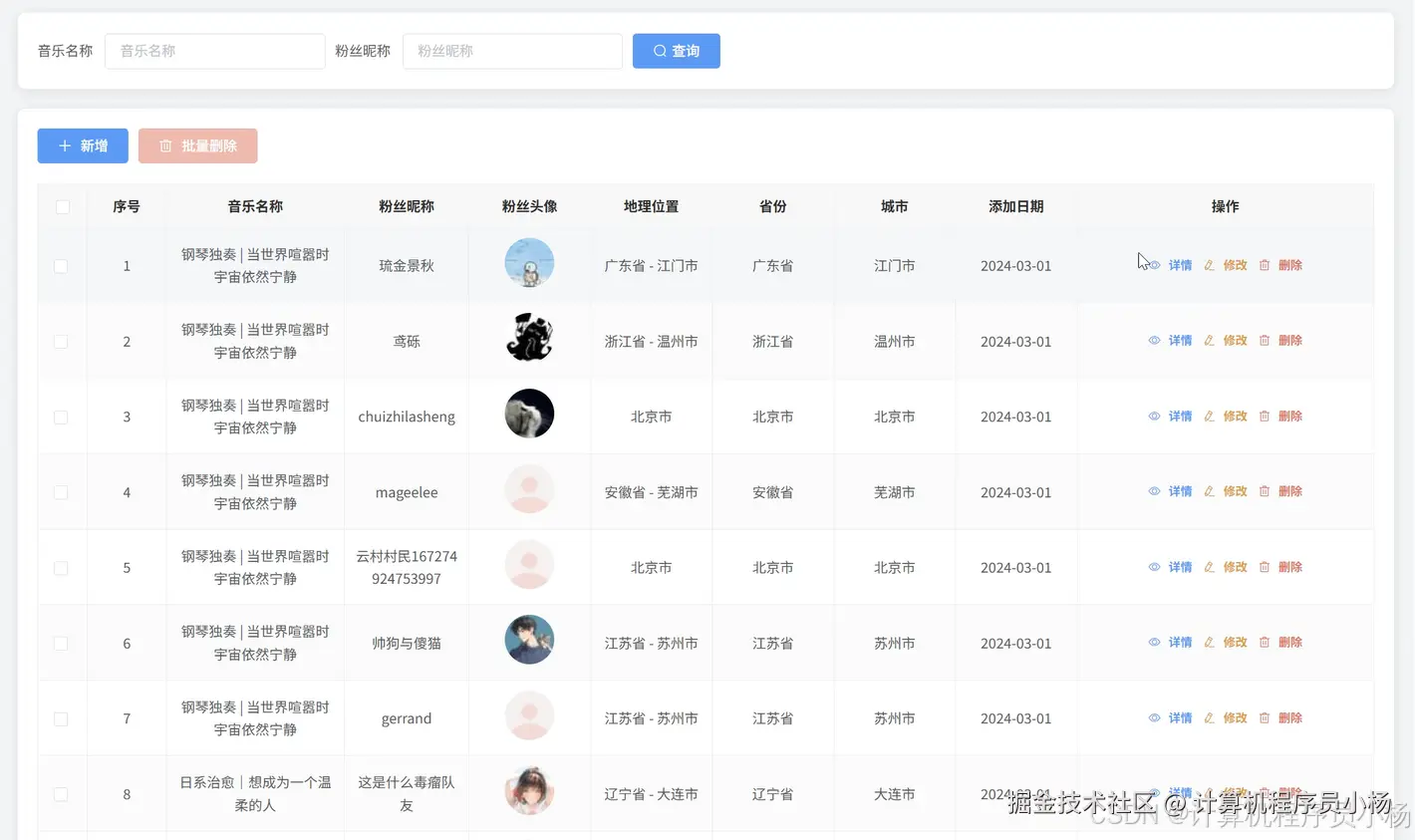Click the trash icon next to 删除 for chuizhilasheng
This screenshot has height=840, width=1415.
click(1265, 416)
